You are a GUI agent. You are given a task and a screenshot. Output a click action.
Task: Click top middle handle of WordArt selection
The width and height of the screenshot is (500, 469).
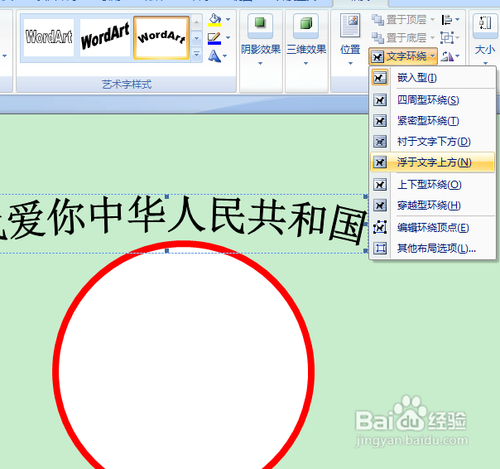coord(167,196)
